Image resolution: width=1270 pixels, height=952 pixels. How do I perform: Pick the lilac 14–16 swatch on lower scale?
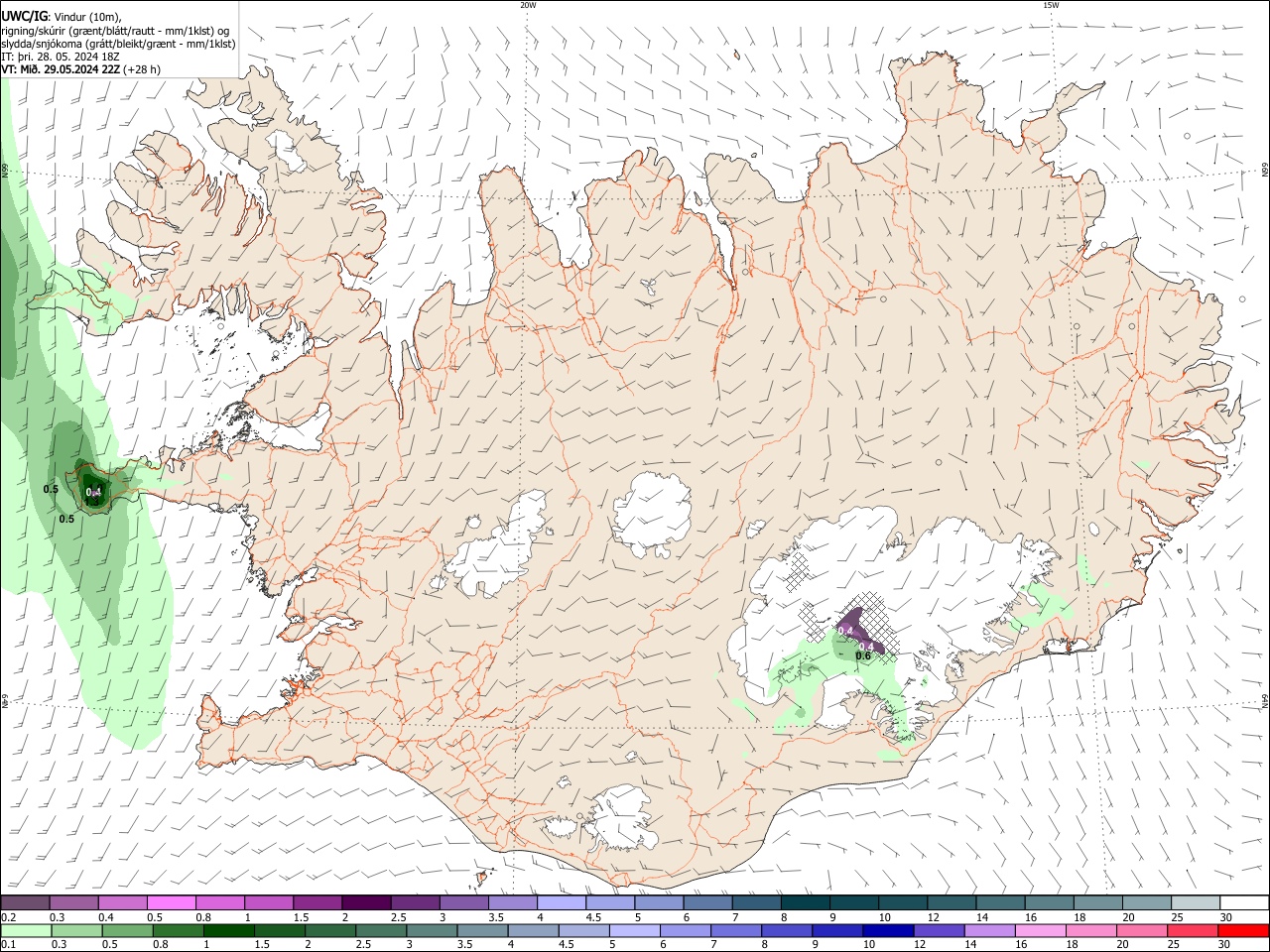[989, 930]
